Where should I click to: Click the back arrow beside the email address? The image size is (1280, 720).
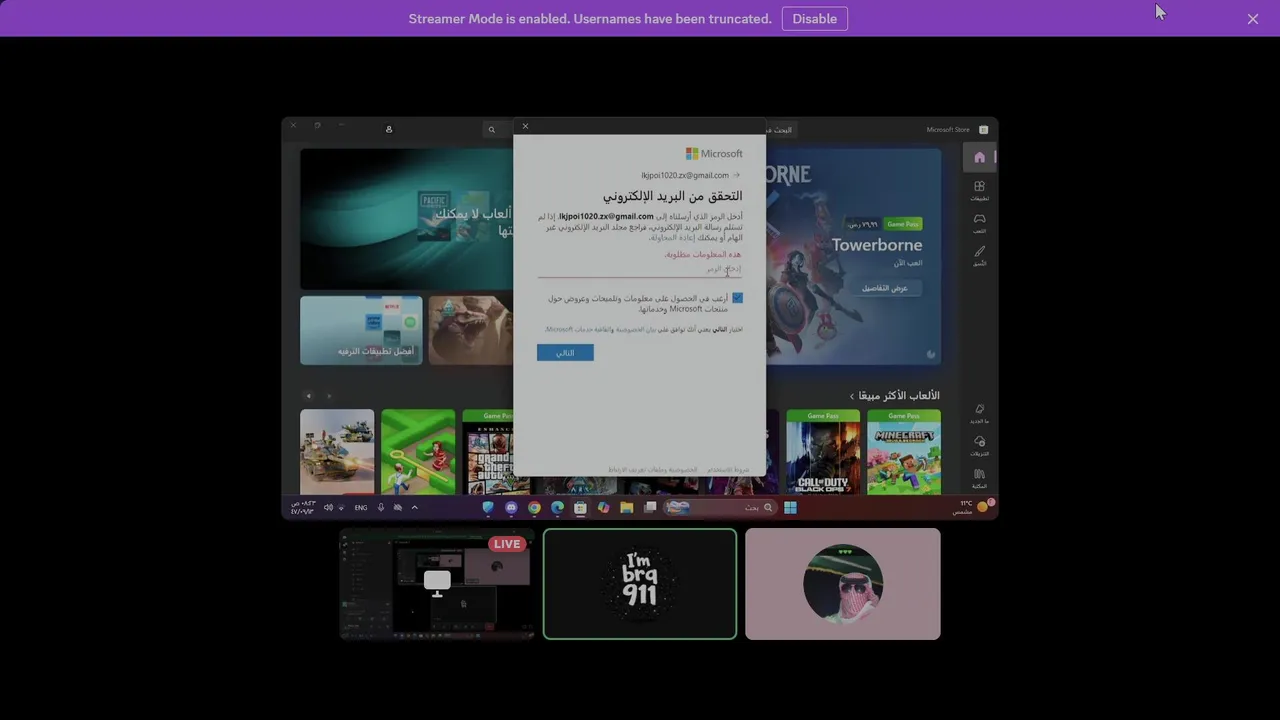tap(737, 175)
